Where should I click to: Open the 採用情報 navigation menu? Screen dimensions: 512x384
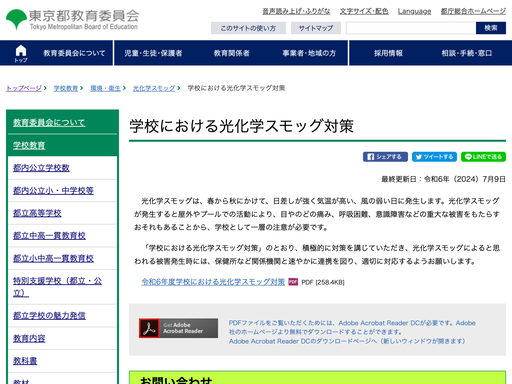pos(388,53)
